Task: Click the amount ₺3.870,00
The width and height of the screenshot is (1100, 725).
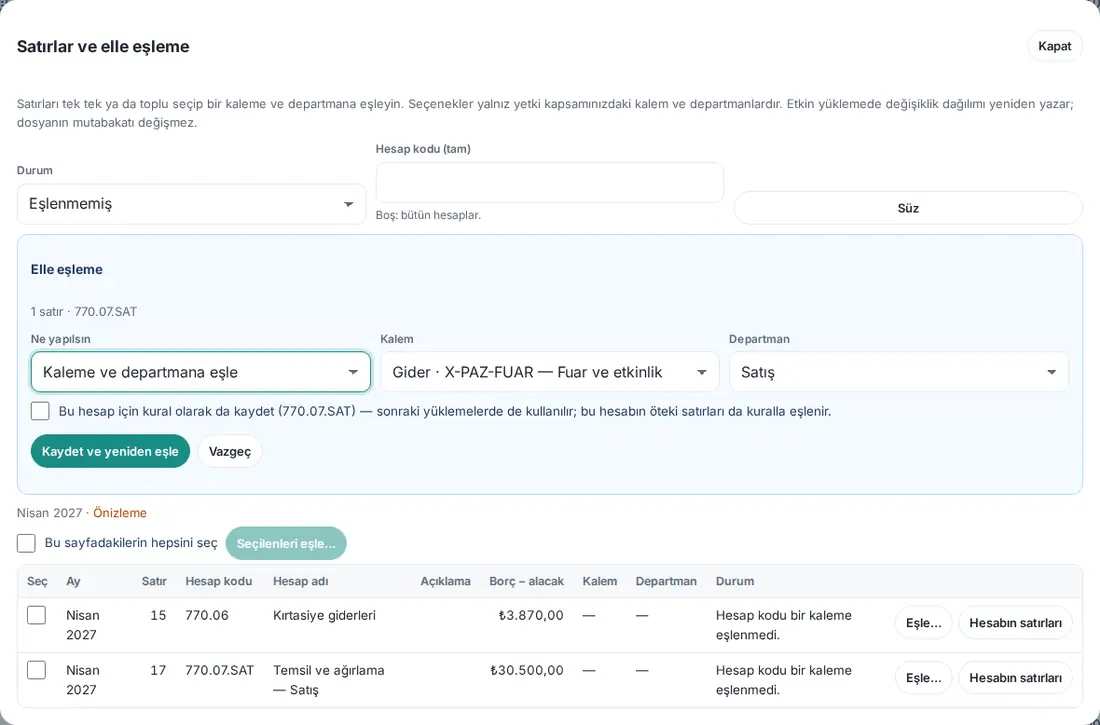Action: [531, 616]
